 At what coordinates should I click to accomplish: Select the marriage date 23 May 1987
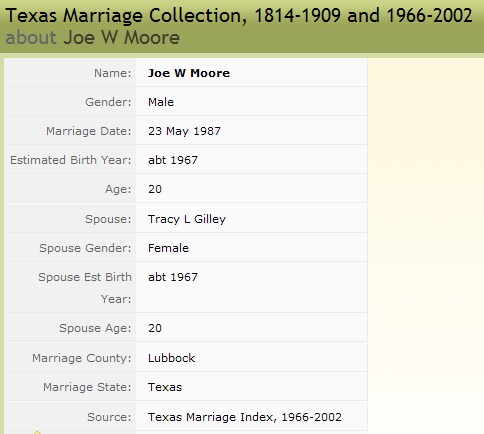184,131
